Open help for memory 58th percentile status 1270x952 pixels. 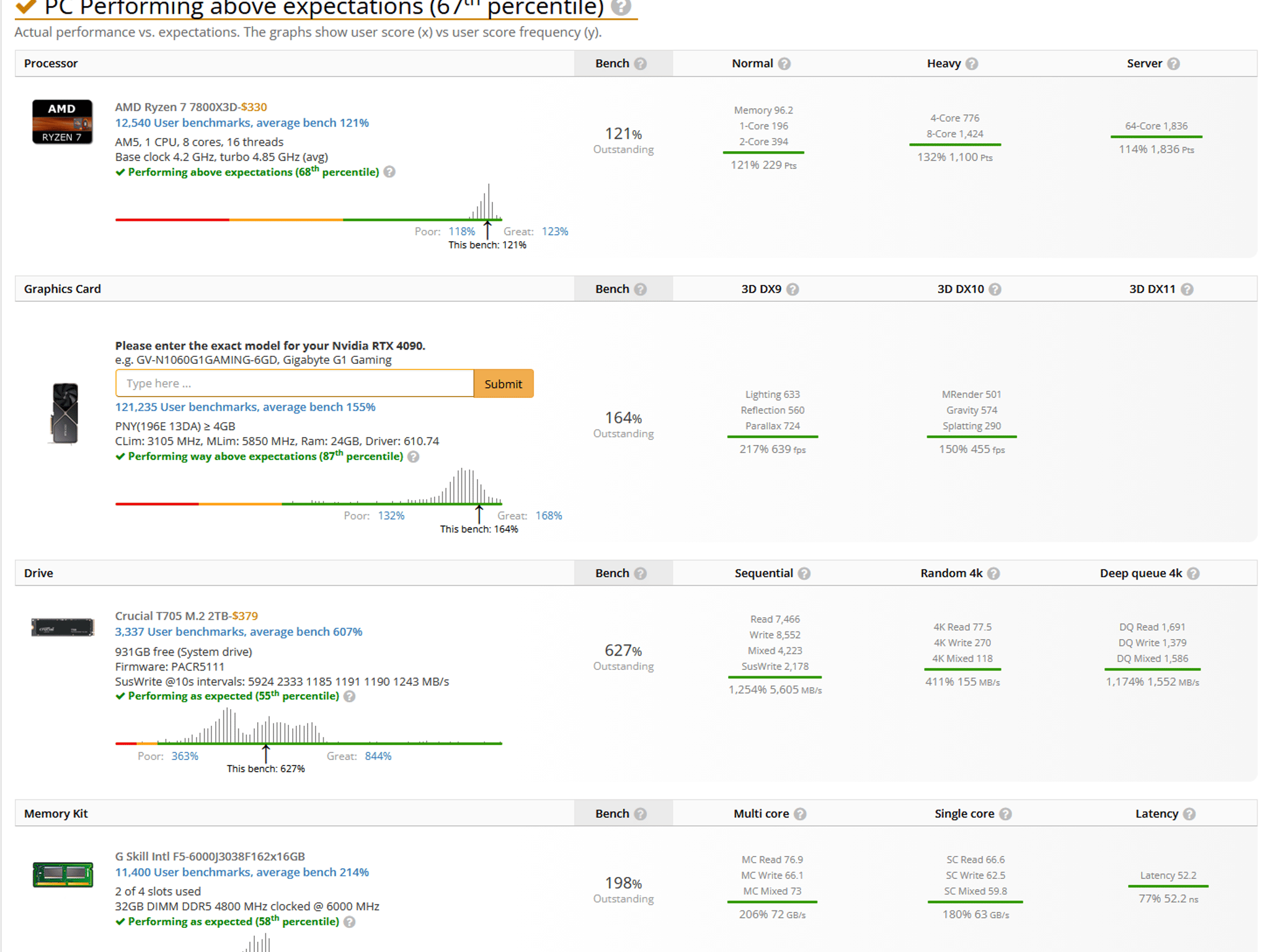click(x=350, y=922)
